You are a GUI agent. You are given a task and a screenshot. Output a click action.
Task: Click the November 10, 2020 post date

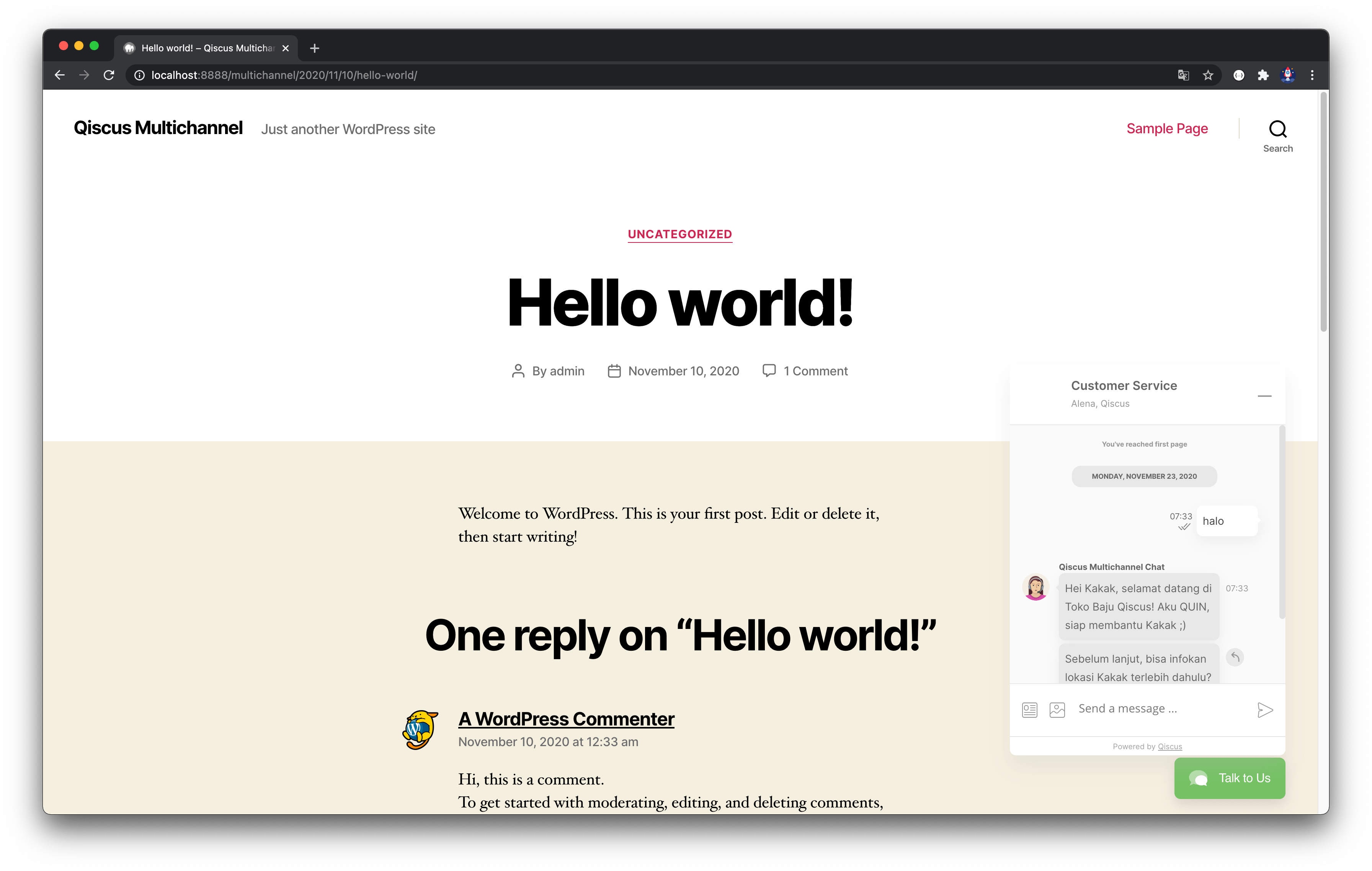coord(684,371)
